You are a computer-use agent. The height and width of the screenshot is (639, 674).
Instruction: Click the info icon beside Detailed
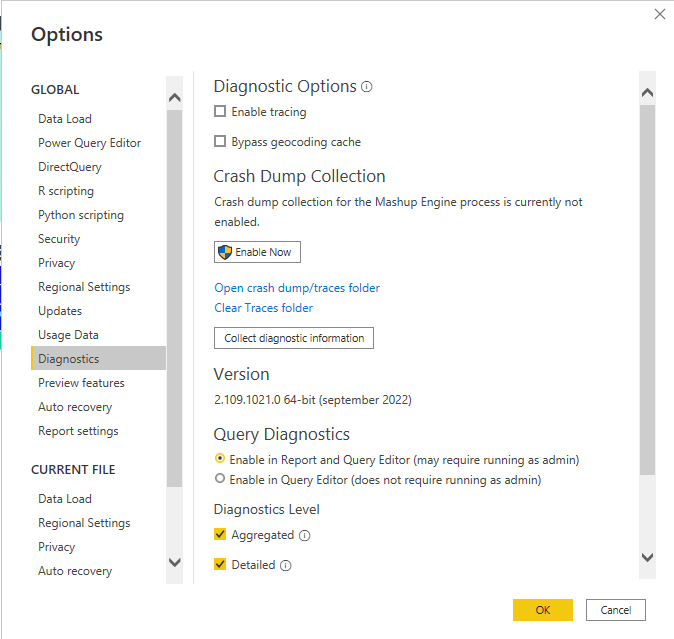tap(285, 566)
